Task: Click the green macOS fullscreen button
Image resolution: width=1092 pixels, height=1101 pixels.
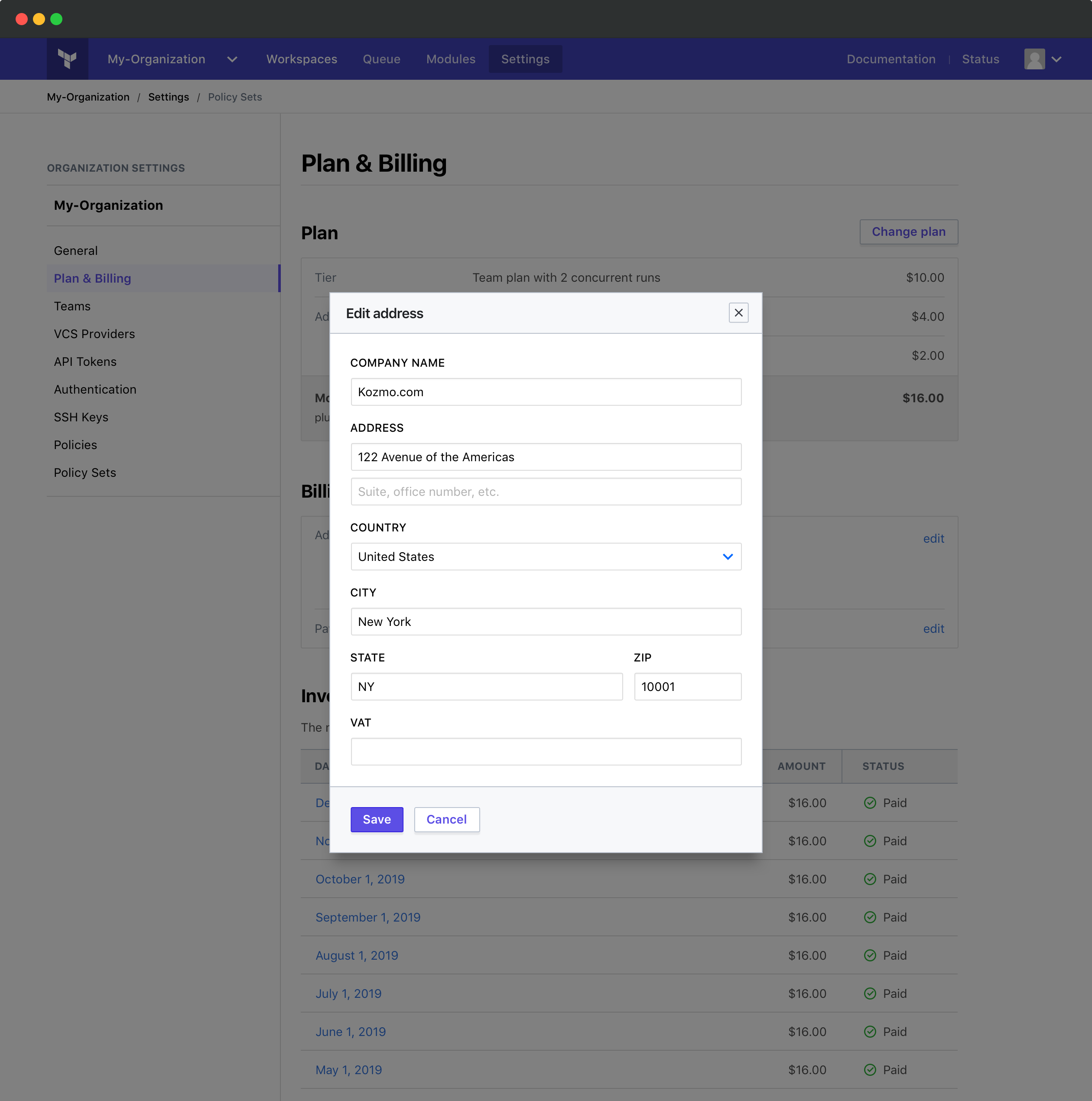Action: [56, 19]
